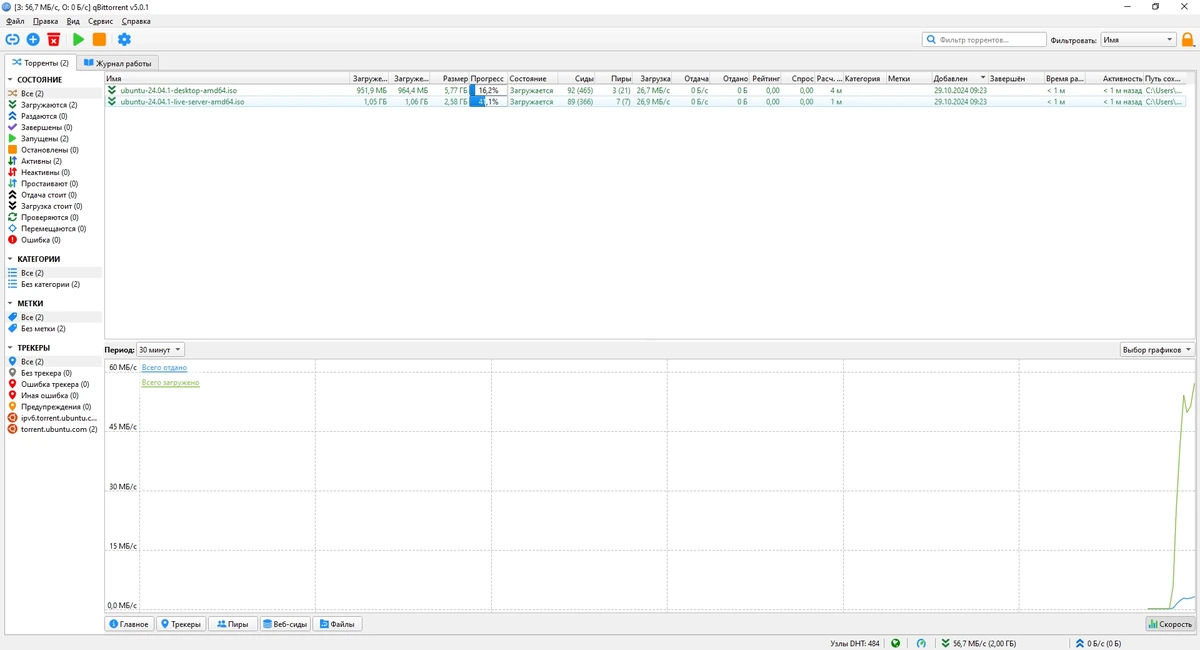Click the add torrent link toolbar icon
Image resolution: width=1200 pixels, height=650 pixels.
[x=12, y=39]
